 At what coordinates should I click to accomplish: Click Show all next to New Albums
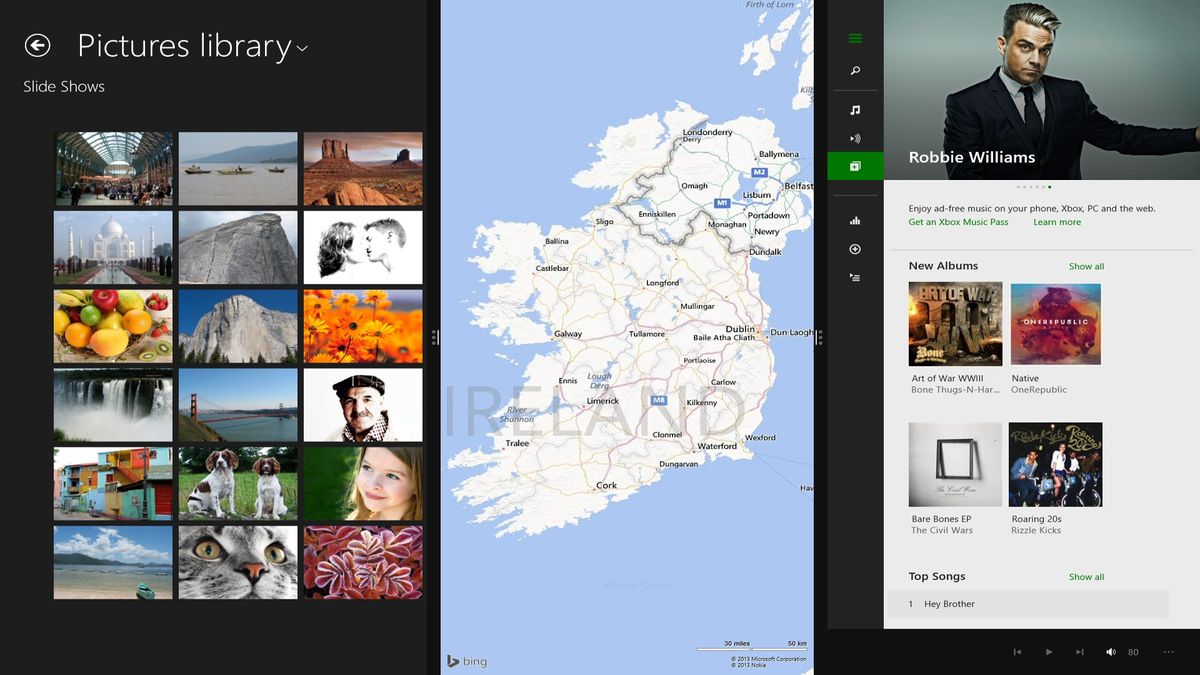(x=1086, y=266)
